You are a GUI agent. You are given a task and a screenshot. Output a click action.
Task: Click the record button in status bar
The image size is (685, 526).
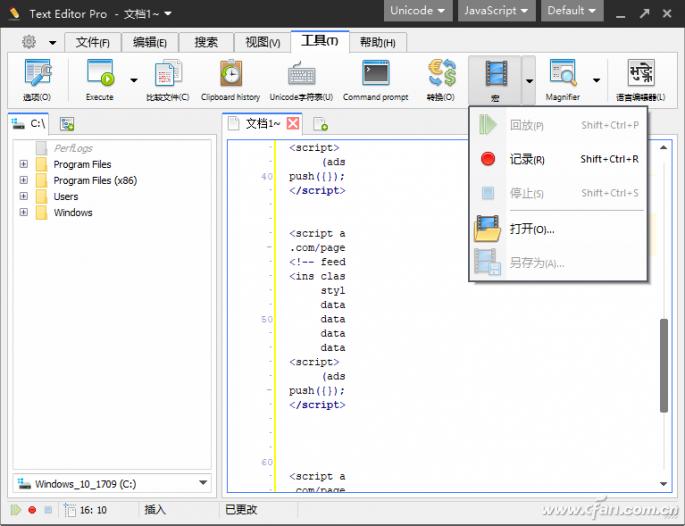(31, 510)
